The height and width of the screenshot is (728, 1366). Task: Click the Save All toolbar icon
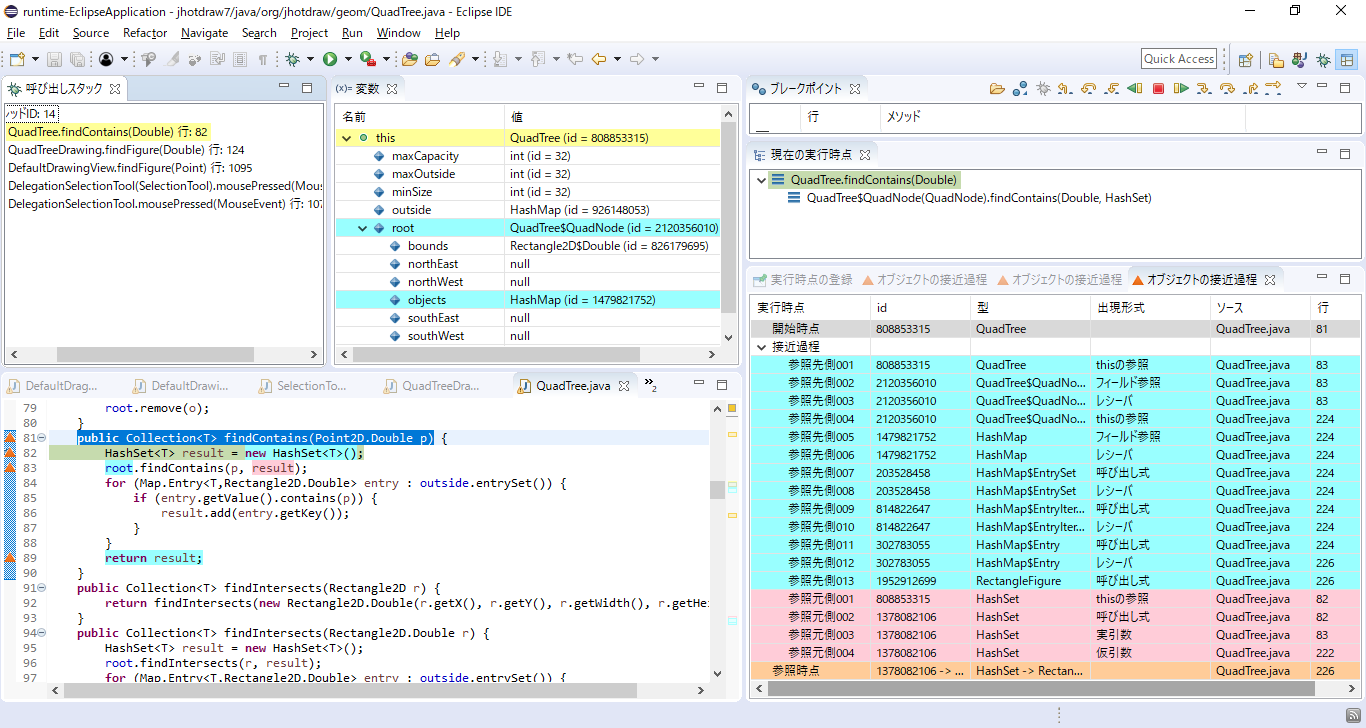pyautogui.click(x=77, y=59)
